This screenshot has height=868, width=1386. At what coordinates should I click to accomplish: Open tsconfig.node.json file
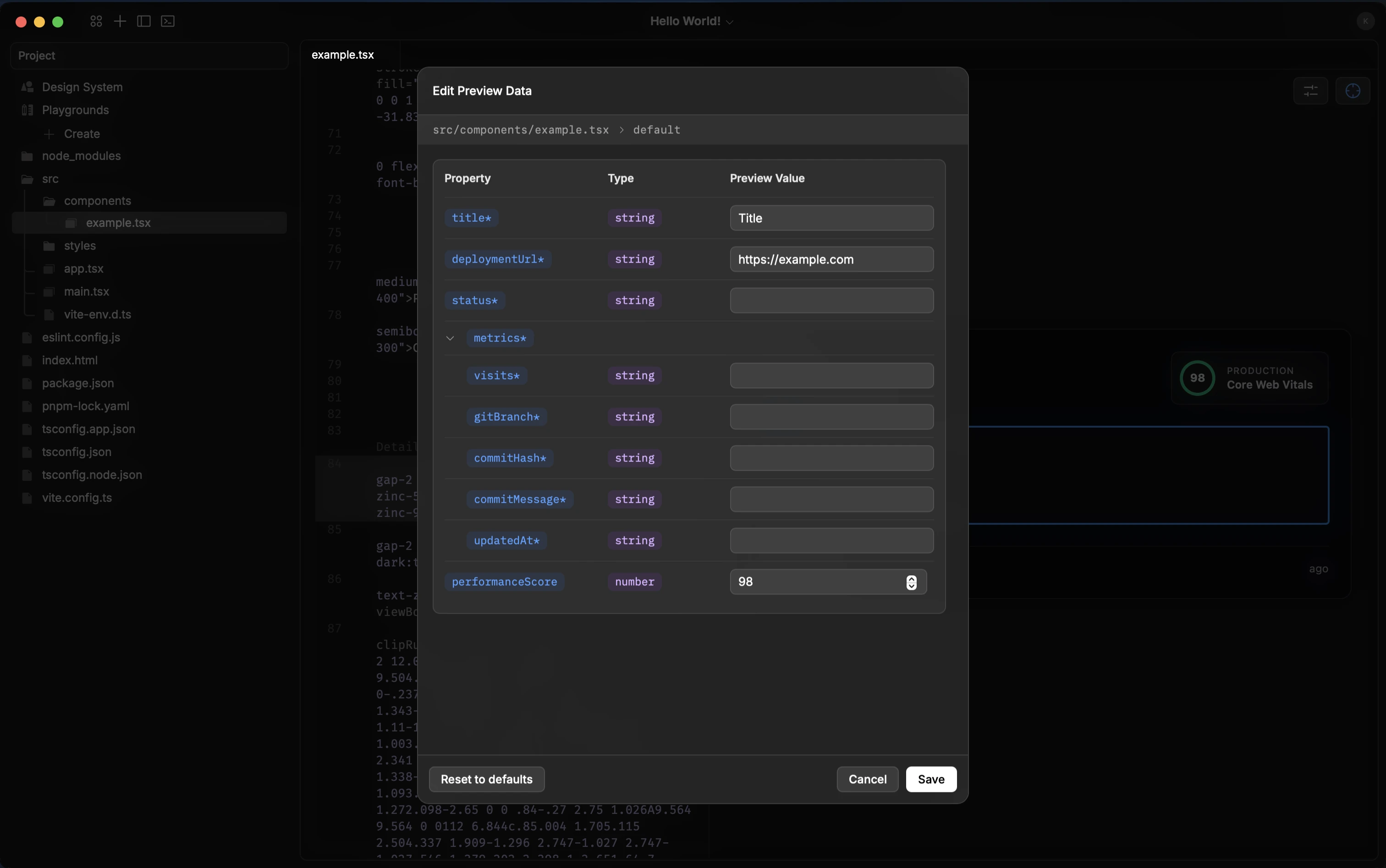tap(92, 475)
